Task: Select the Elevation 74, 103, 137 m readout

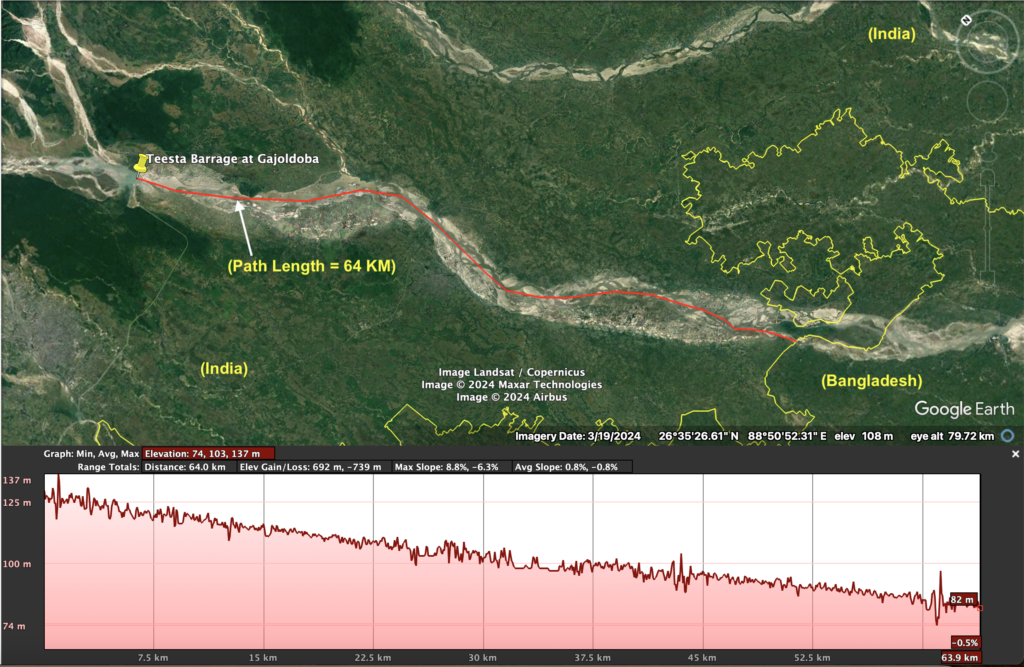Action: click(208, 453)
